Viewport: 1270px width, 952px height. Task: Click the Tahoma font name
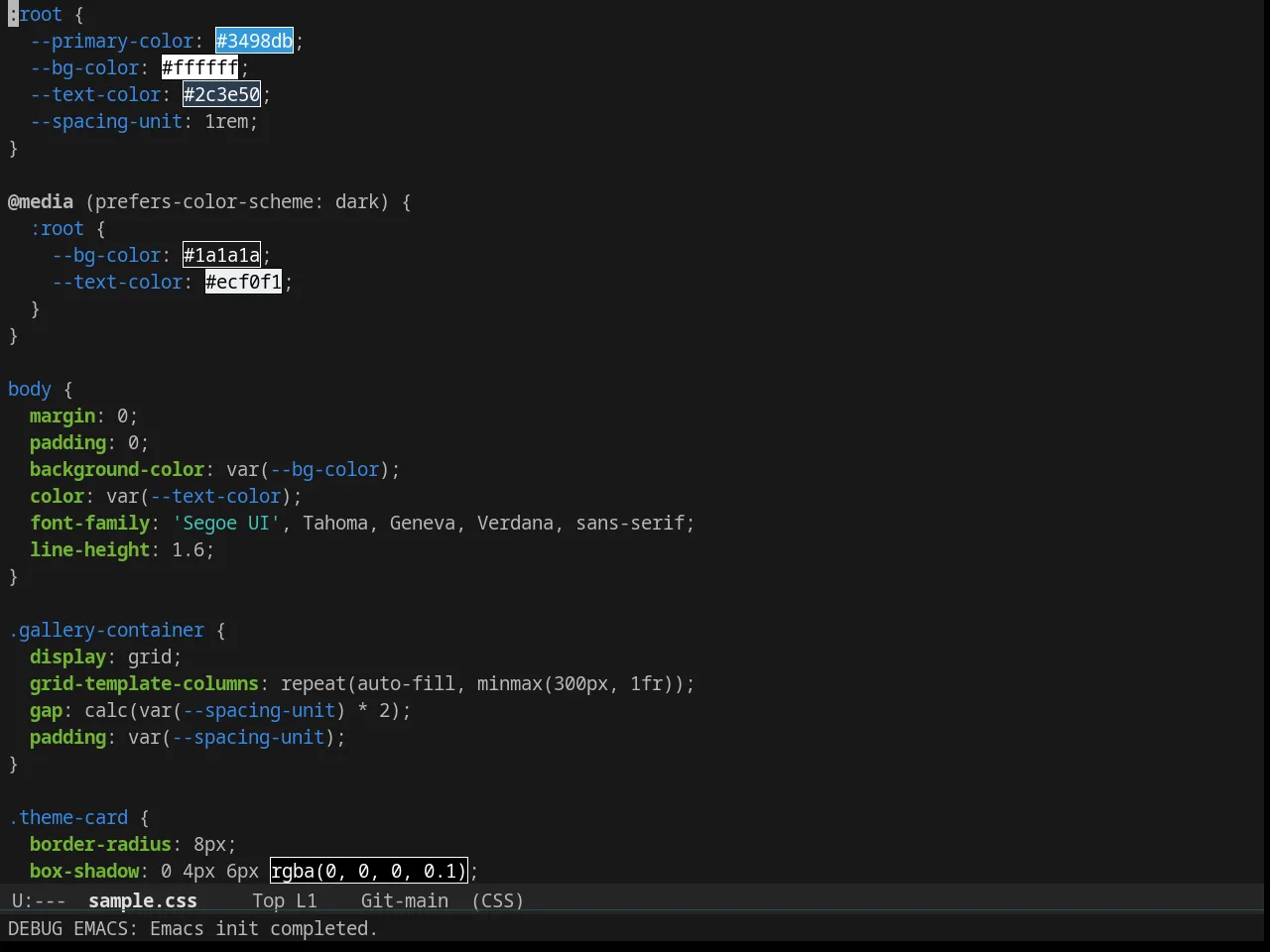(x=335, y=523)
